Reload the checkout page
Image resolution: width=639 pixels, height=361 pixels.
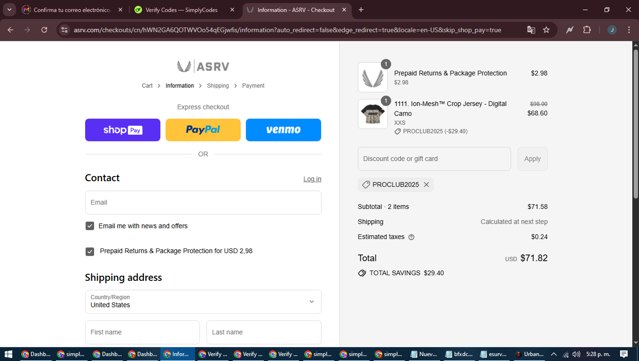(x=44, y=30)
